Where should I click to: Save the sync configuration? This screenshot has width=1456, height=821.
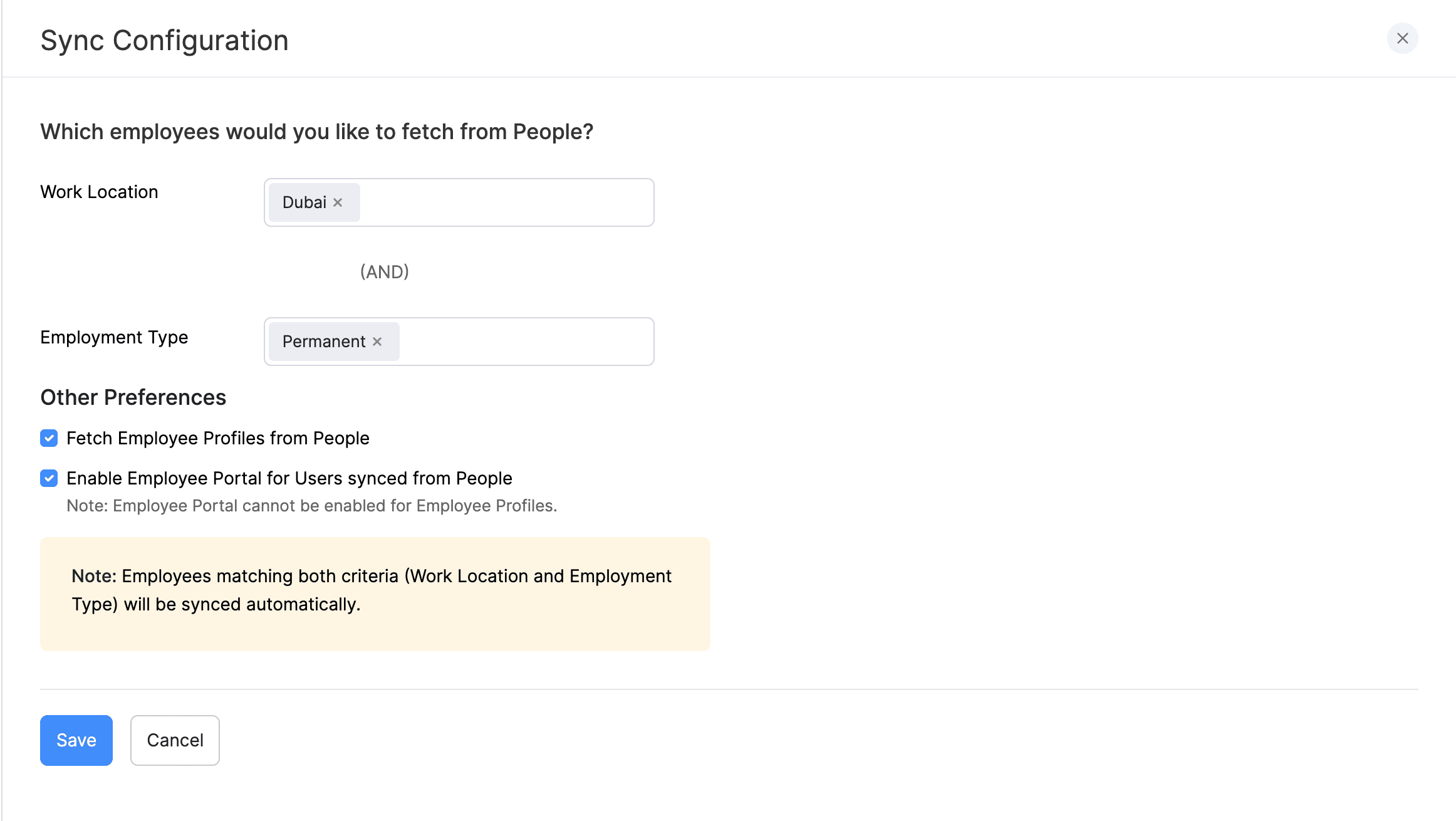click(x=76, y=740)
